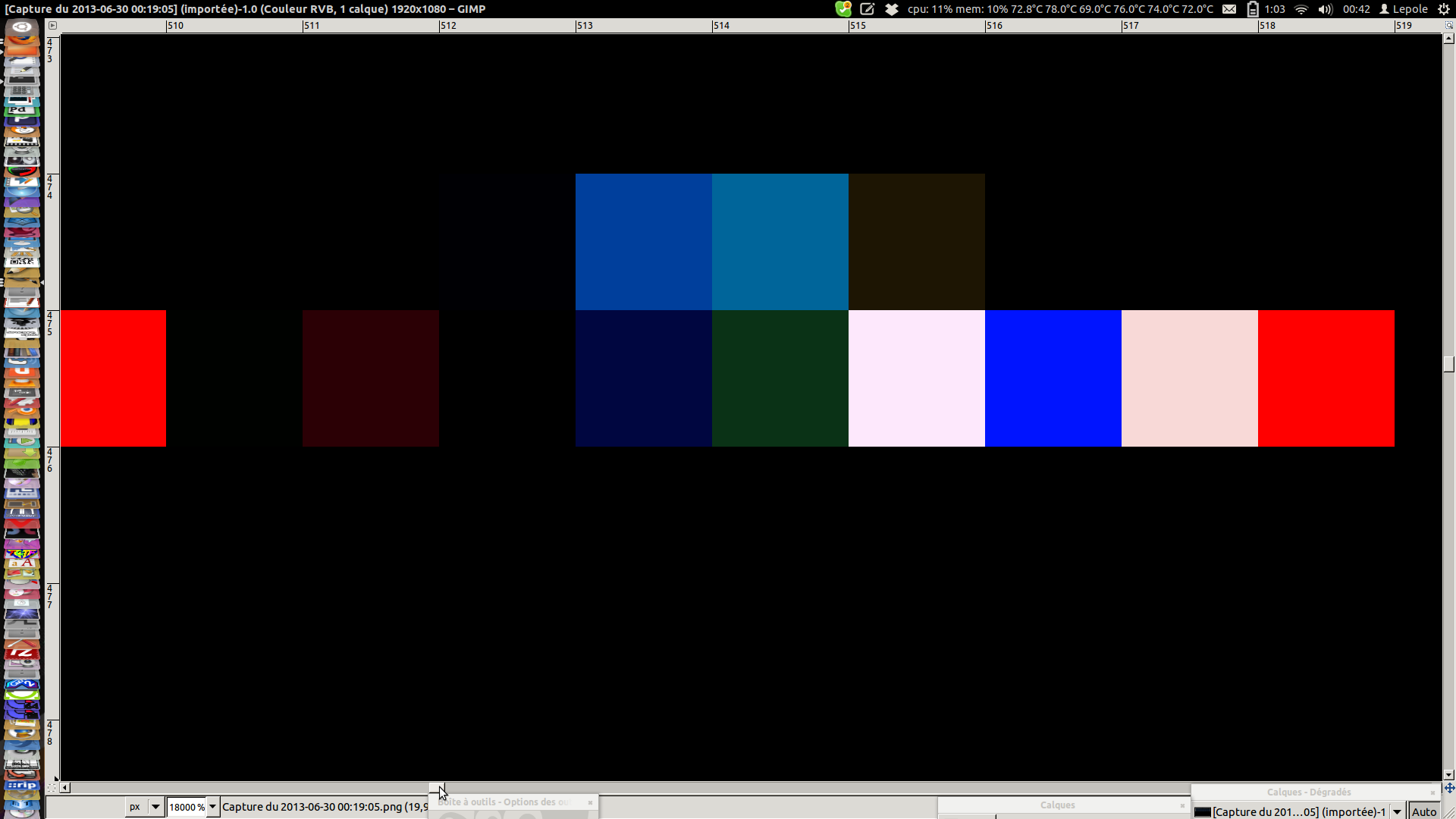Screen dimensions: 1456x819
Task: Switch to the Calques - Dégradés tab
Action: click(x=1308, y=792)
